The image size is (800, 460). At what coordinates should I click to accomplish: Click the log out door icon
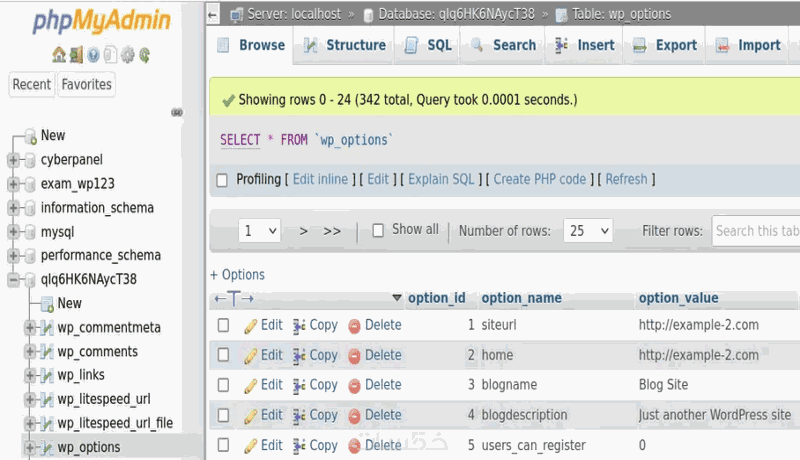click(x=76, y=55)
